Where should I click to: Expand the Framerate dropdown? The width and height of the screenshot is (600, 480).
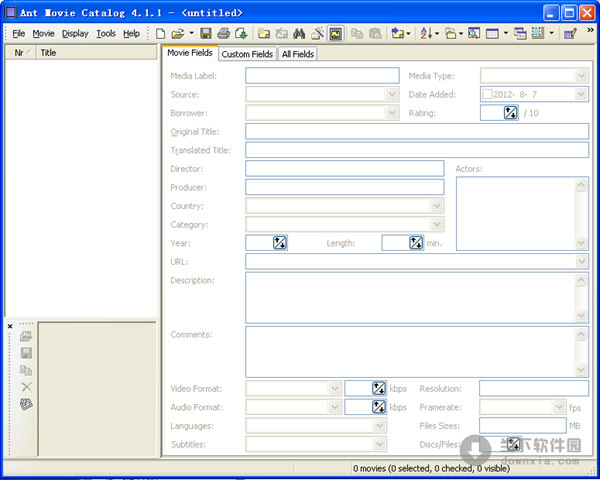[x=559, y=407]
